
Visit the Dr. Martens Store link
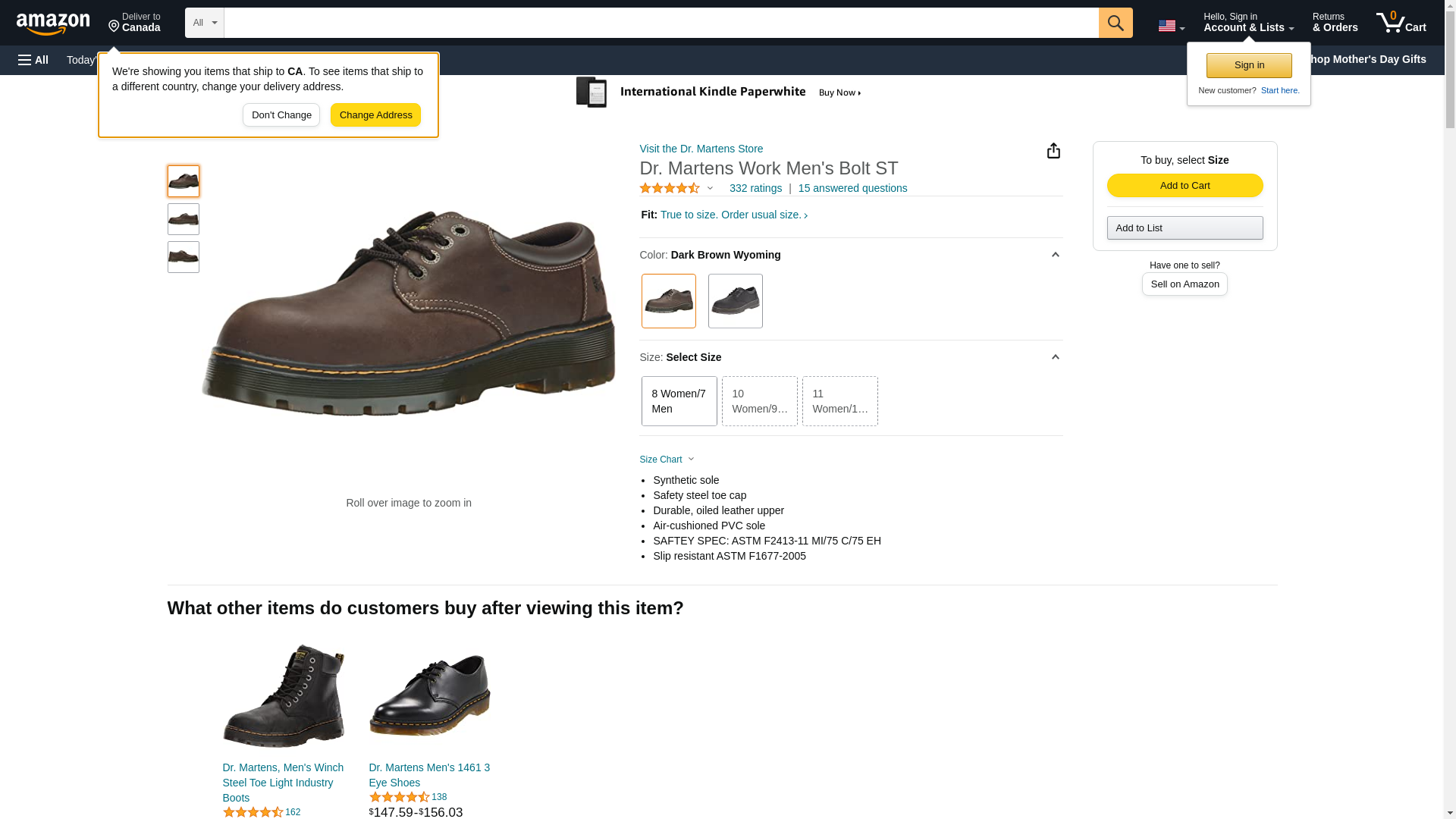[701, 149]
